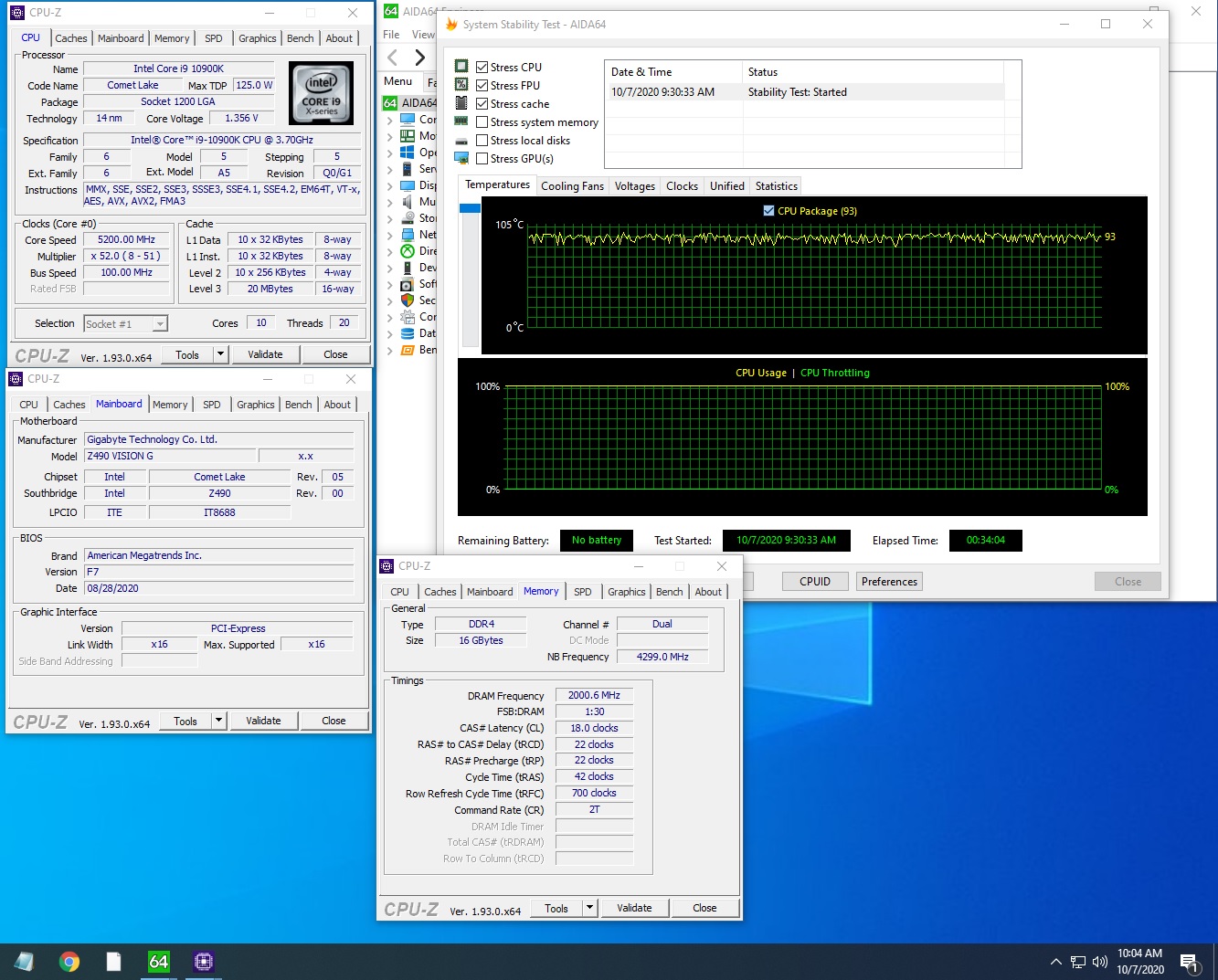Open SPD tab in Memory CPU-Z window

tap(583, 592)
